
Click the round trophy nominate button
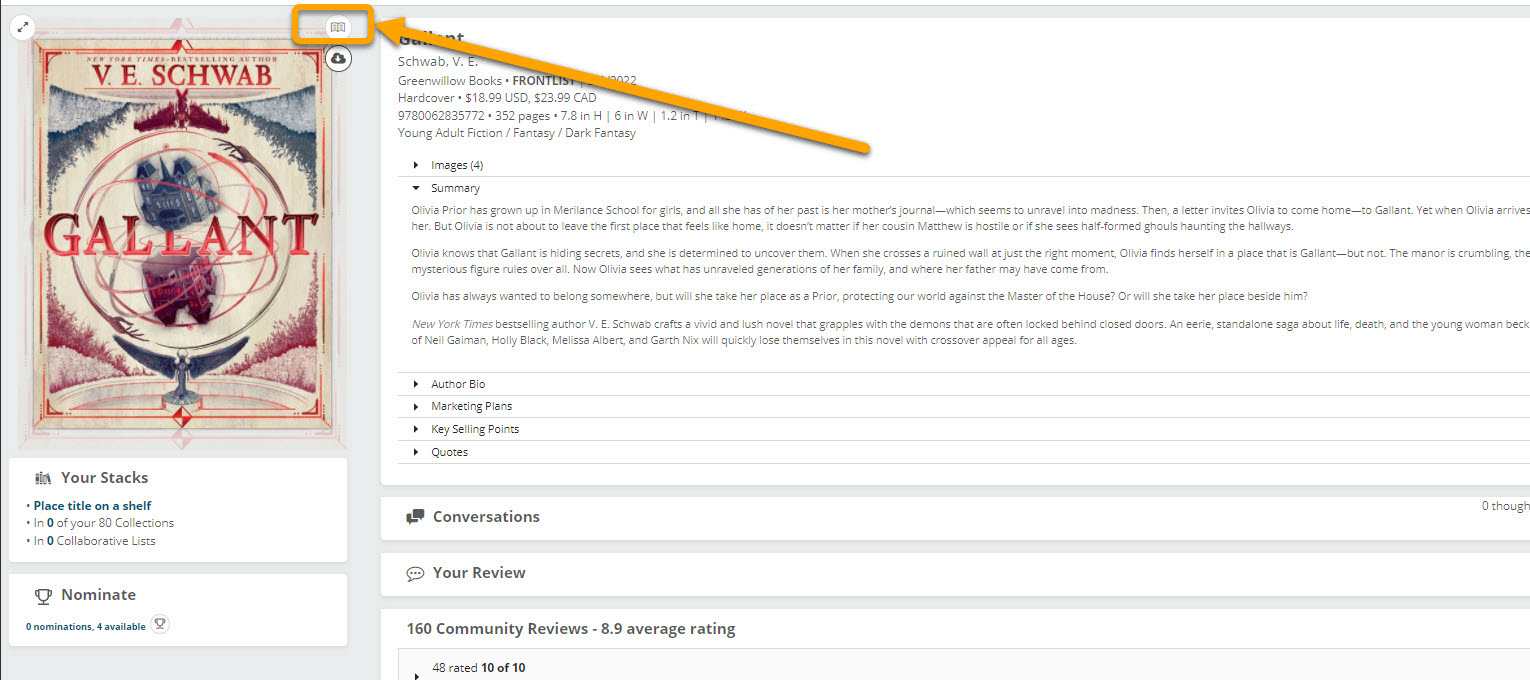coord(159,625)
